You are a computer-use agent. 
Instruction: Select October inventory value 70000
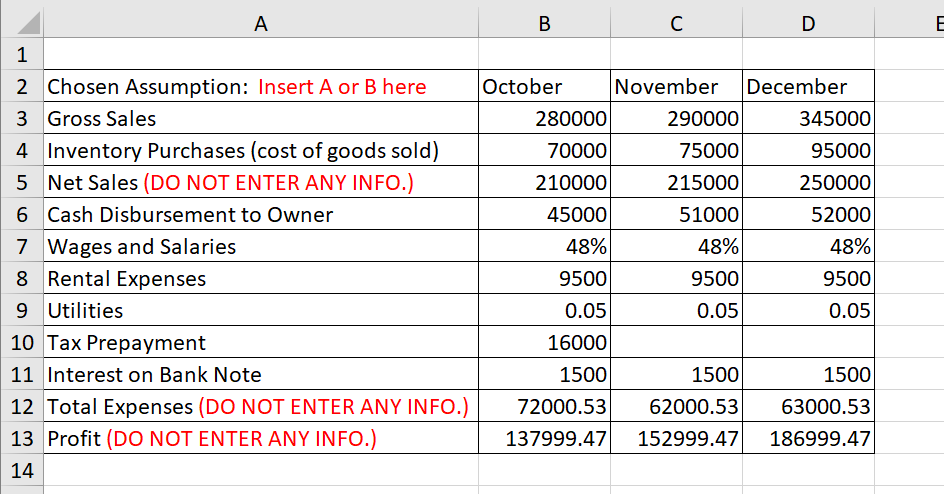click(544, 150)
